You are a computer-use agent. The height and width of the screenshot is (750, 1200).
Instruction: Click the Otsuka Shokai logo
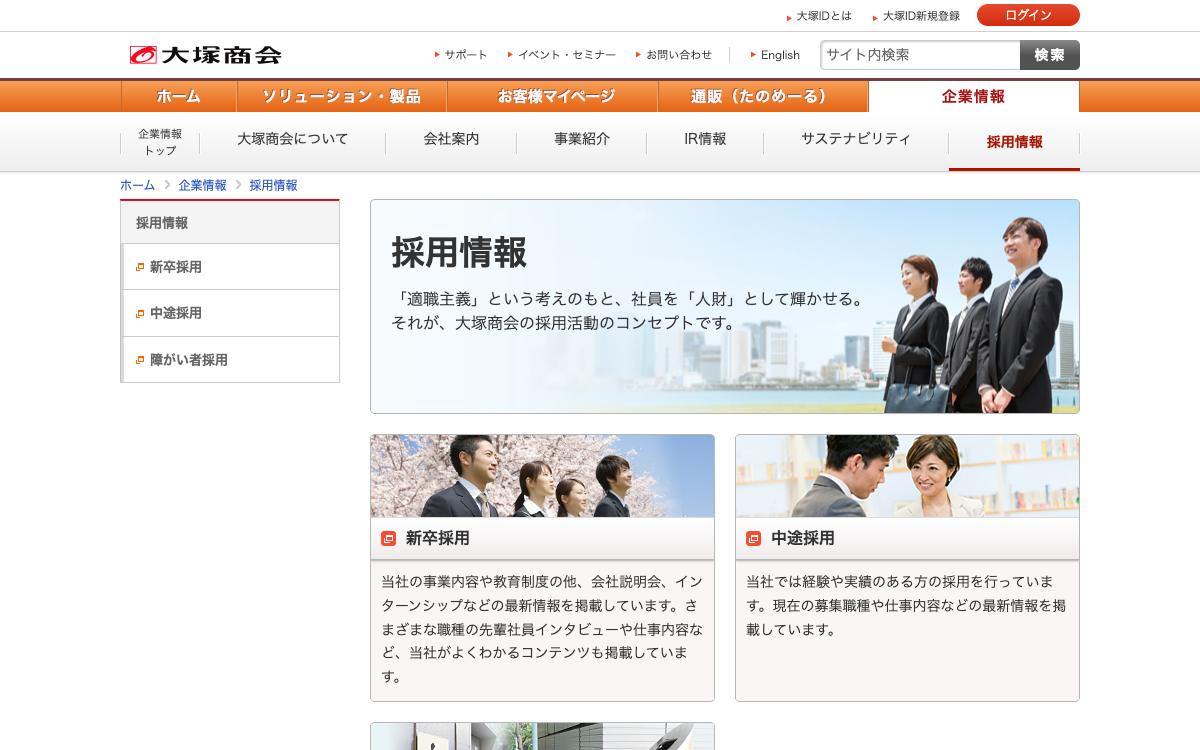(205, 55)
